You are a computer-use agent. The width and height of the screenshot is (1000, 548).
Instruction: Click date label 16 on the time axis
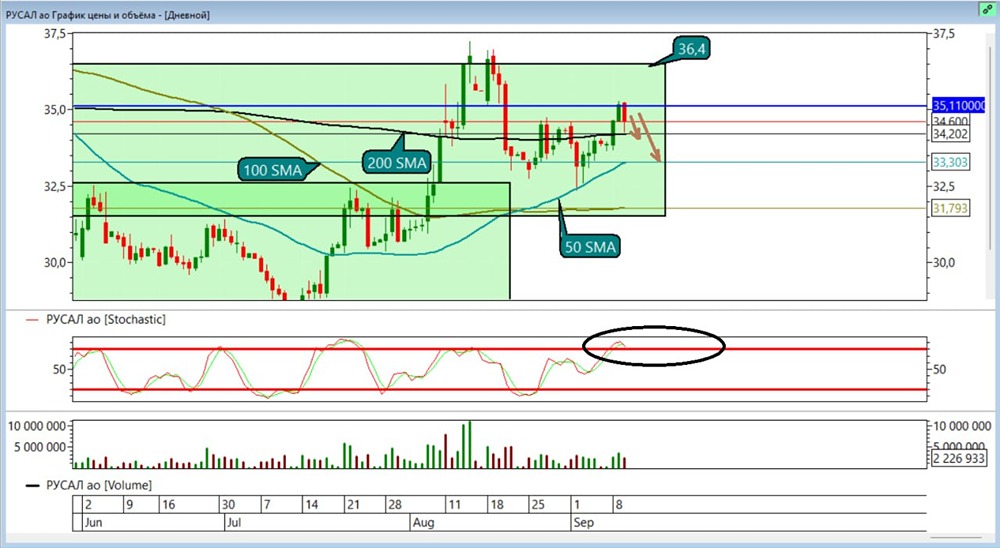pos(168,505)
